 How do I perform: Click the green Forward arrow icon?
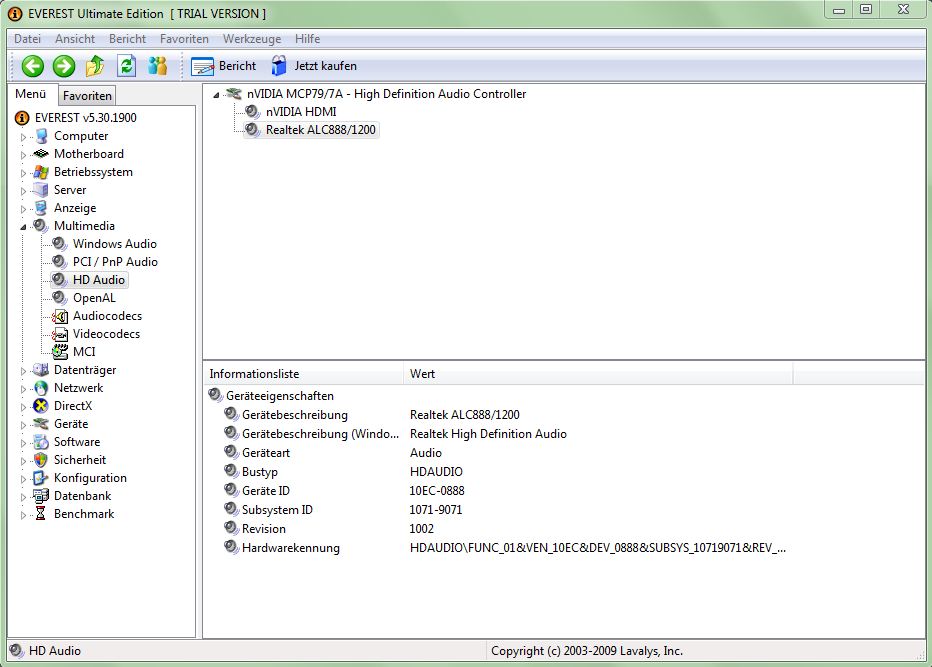(x=64, y=66)
